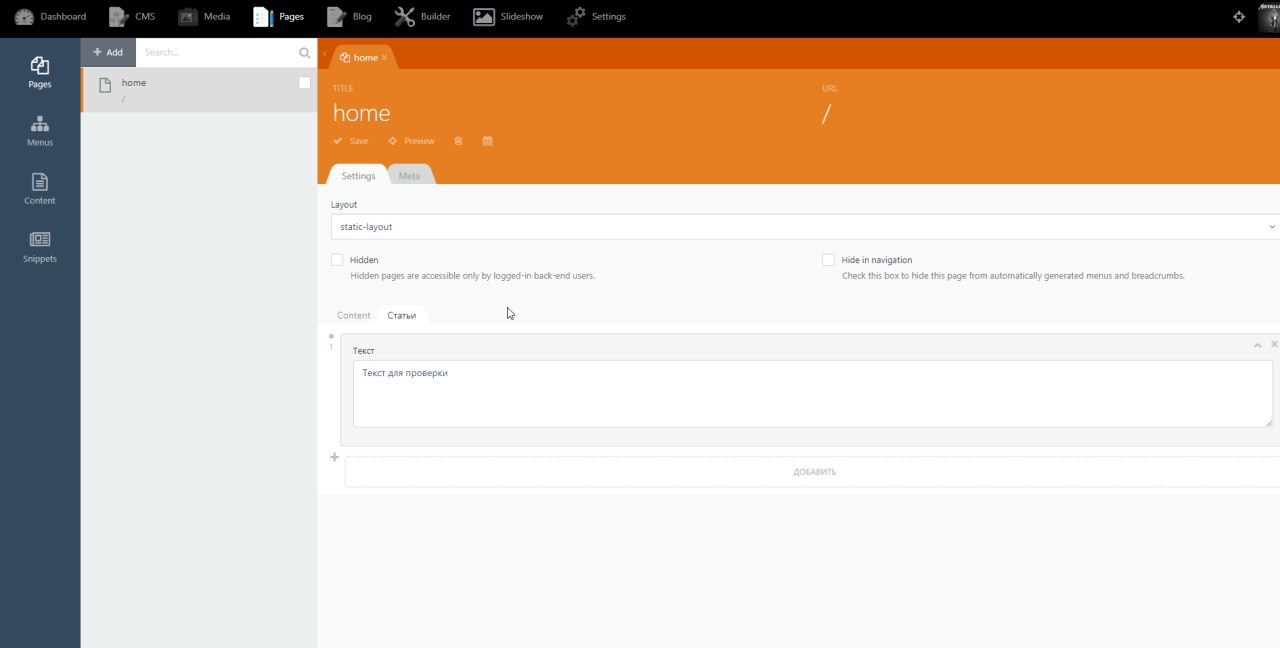
Task: Select Pages in the left sidebar
Action: point(40,73)
